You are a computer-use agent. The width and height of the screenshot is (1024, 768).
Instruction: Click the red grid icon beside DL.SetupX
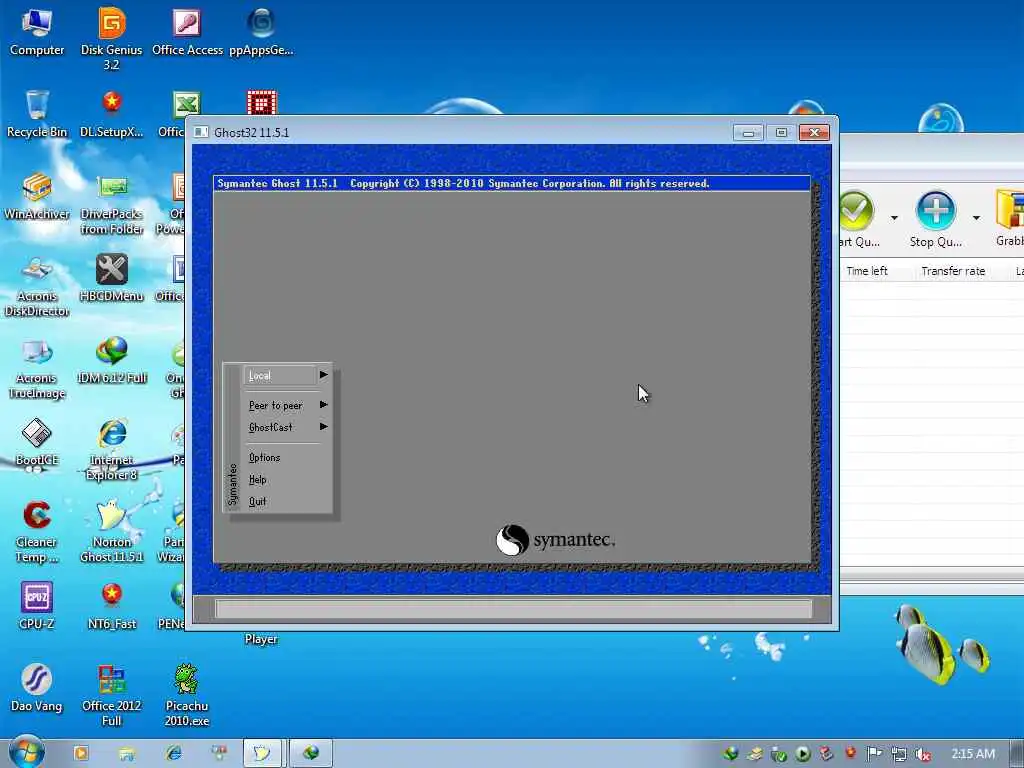coord(262,103)
